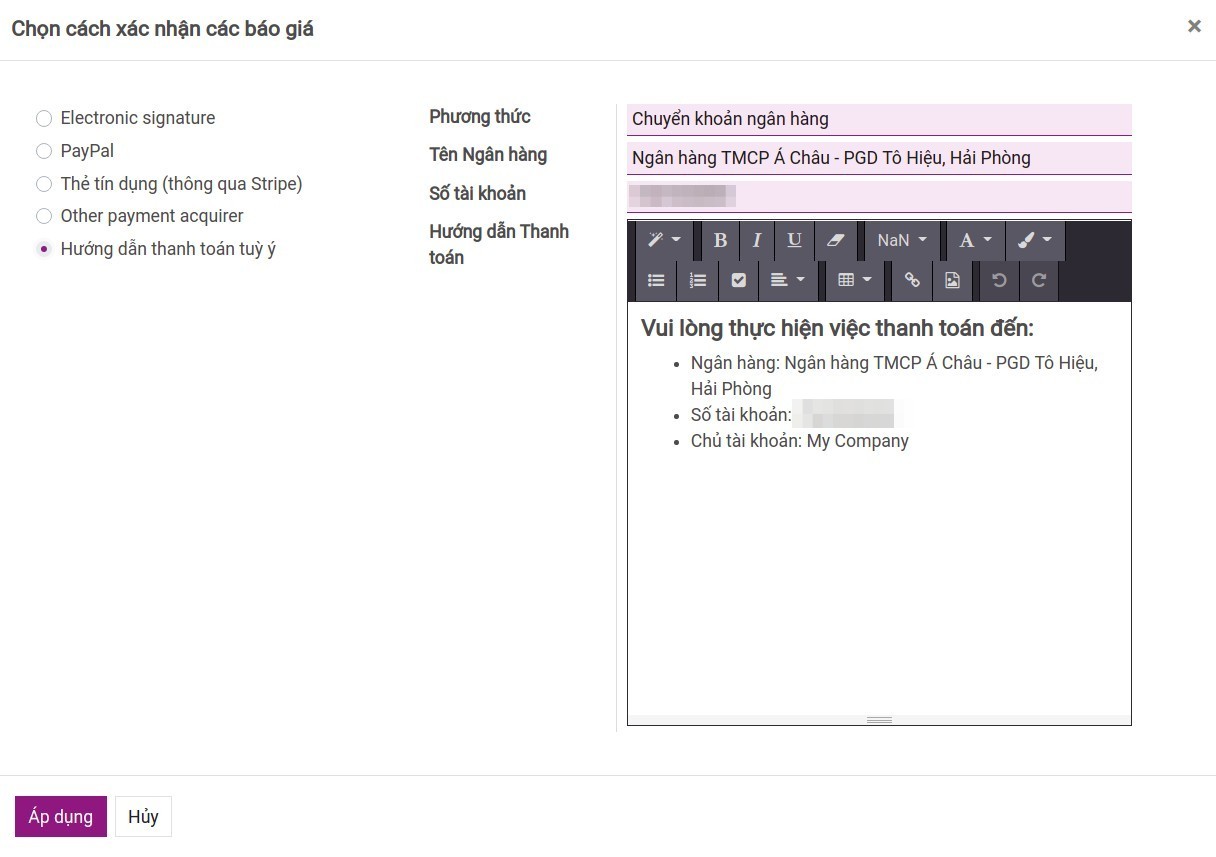This screenshot has height=857, width=1216.
Task: Click the 'Tên Ngân hàng' field label
Action: coord(488,155)
